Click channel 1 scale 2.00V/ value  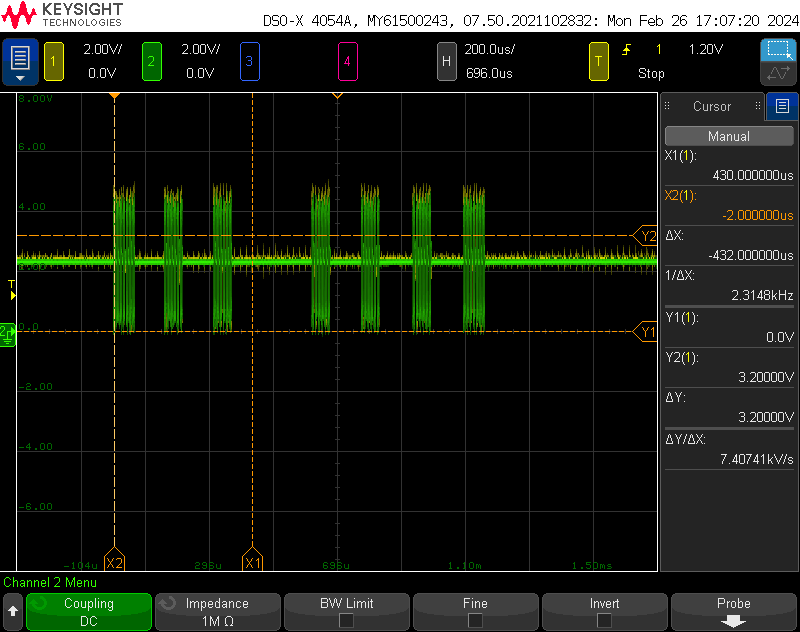click(103, 49)
